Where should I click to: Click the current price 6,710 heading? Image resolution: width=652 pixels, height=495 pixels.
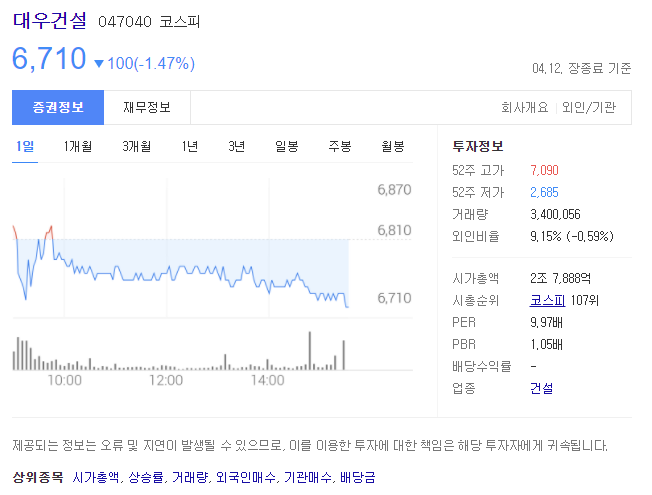pos(49,58)
